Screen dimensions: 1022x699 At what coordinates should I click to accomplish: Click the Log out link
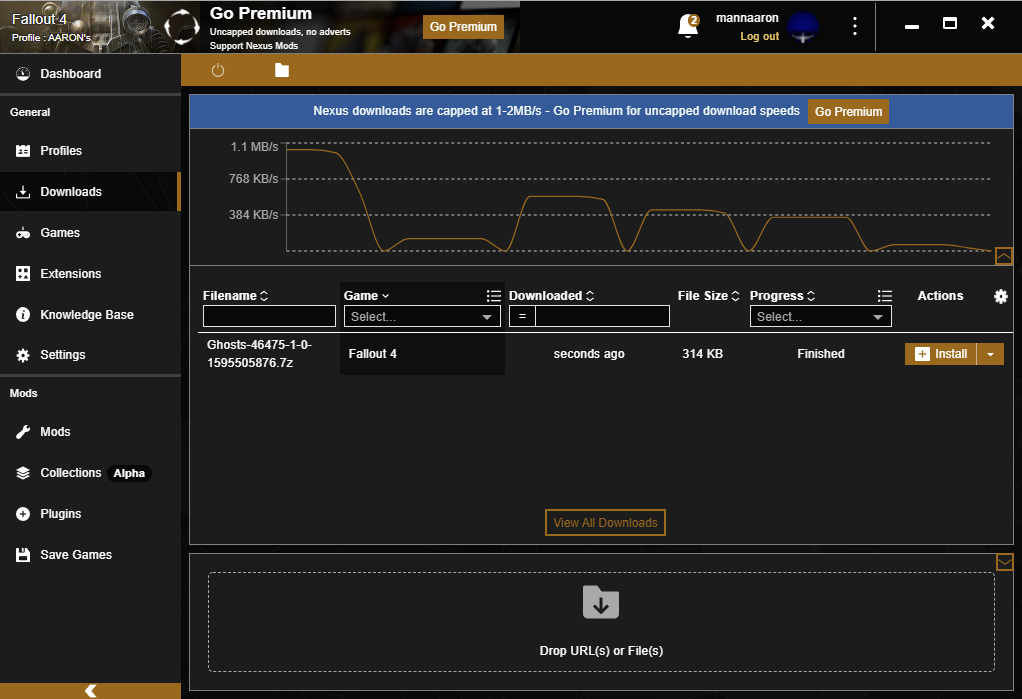coord(759,37)
